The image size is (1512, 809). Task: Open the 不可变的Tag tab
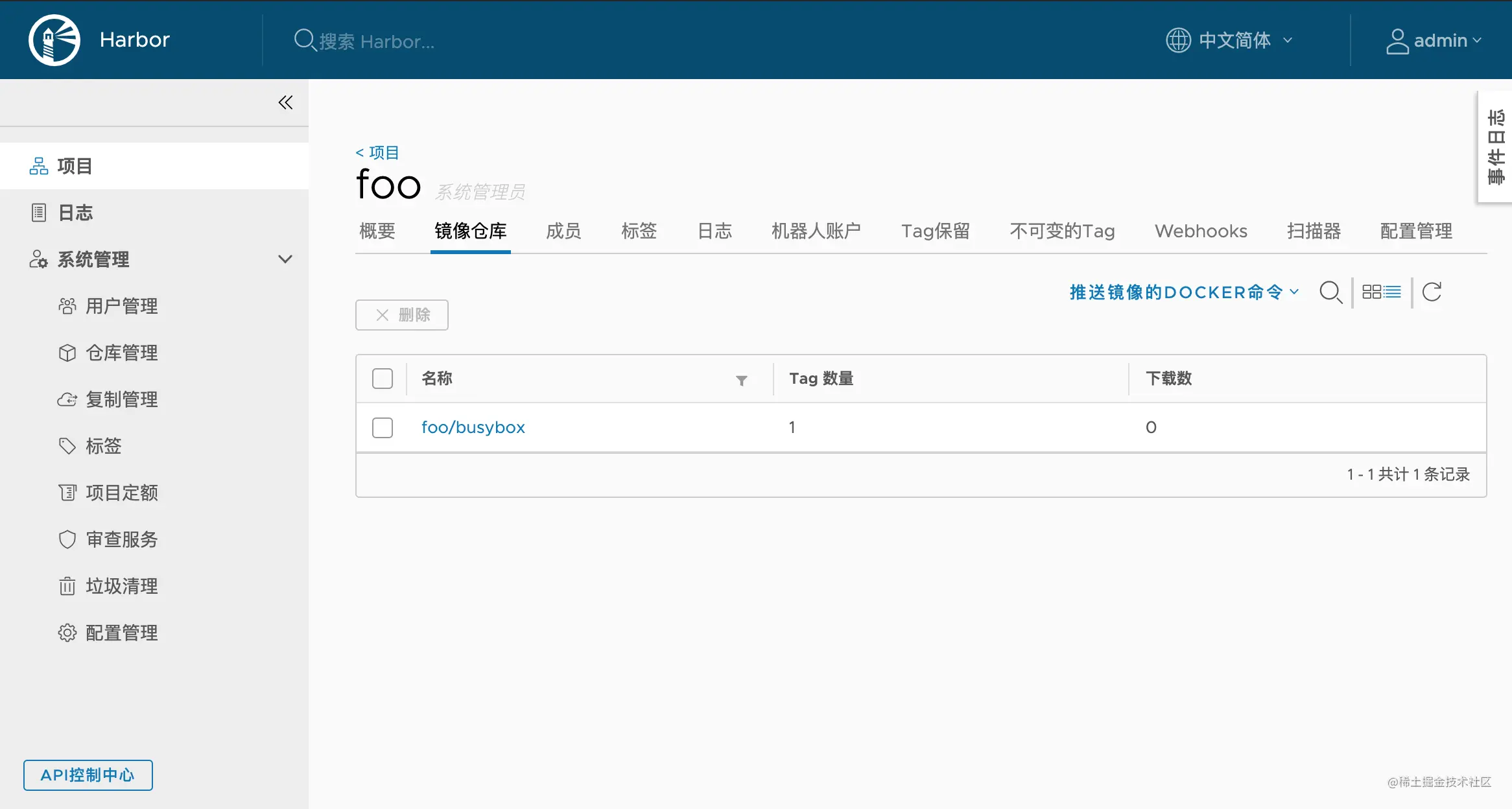[1062, 231]
